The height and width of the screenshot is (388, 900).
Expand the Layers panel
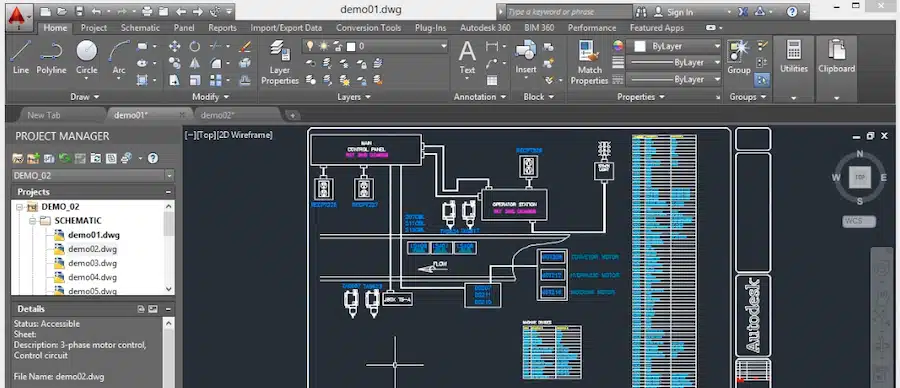pyautogui.click(x=353, y=97)
